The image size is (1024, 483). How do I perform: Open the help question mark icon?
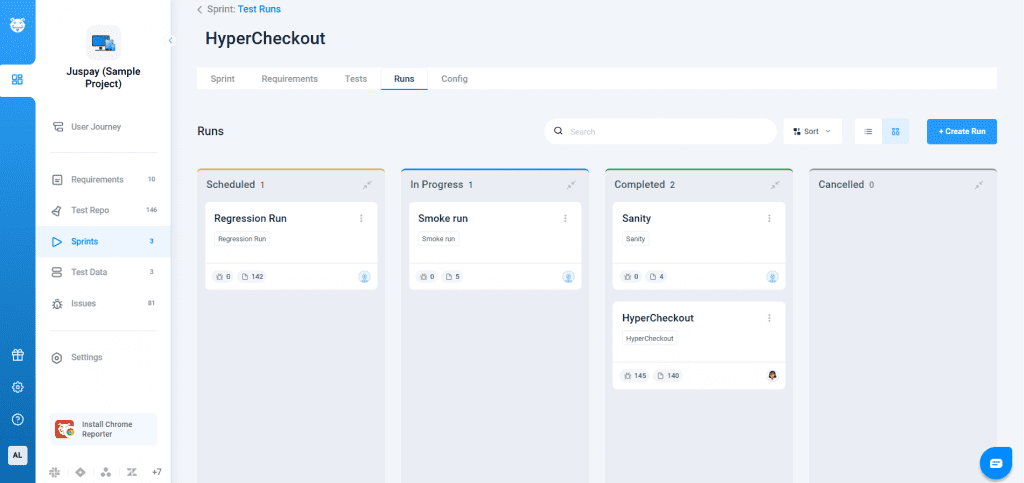(17, 419)
